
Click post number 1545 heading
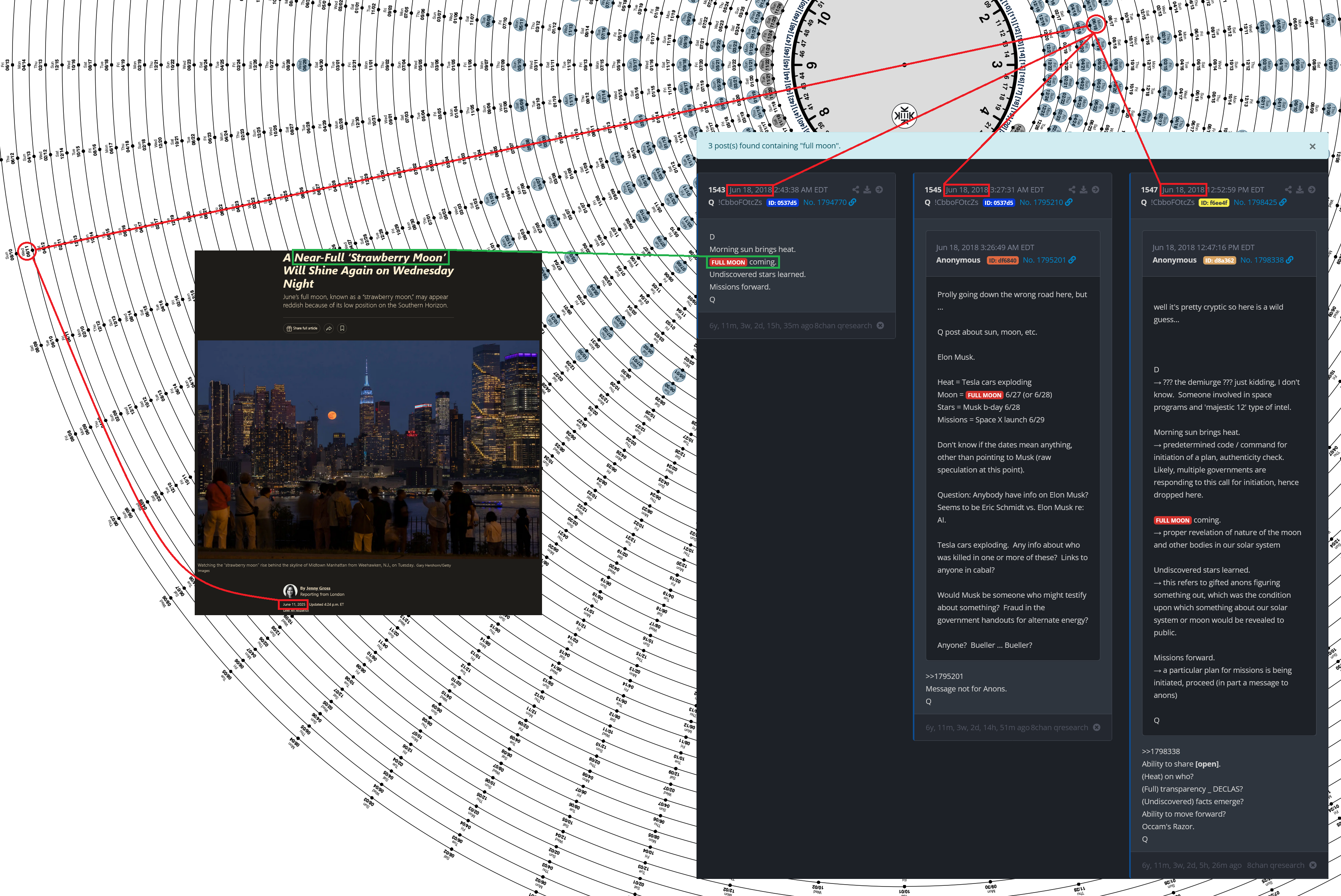coord(933,190)
